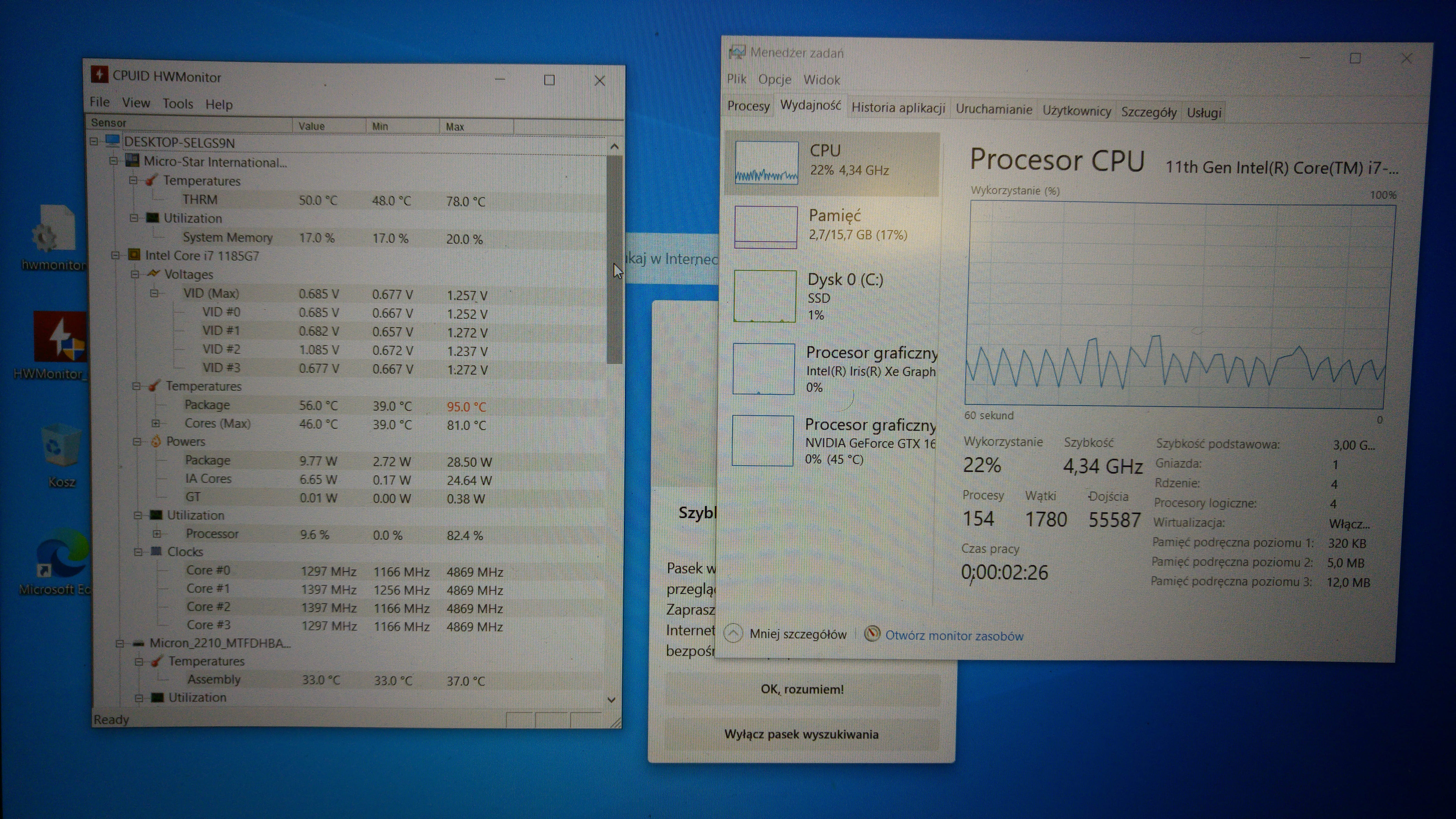This screenshot has height=819, width=1456.
Task: Click HWMonitor scrollbar down arrow
Action: tap(611, 700)
